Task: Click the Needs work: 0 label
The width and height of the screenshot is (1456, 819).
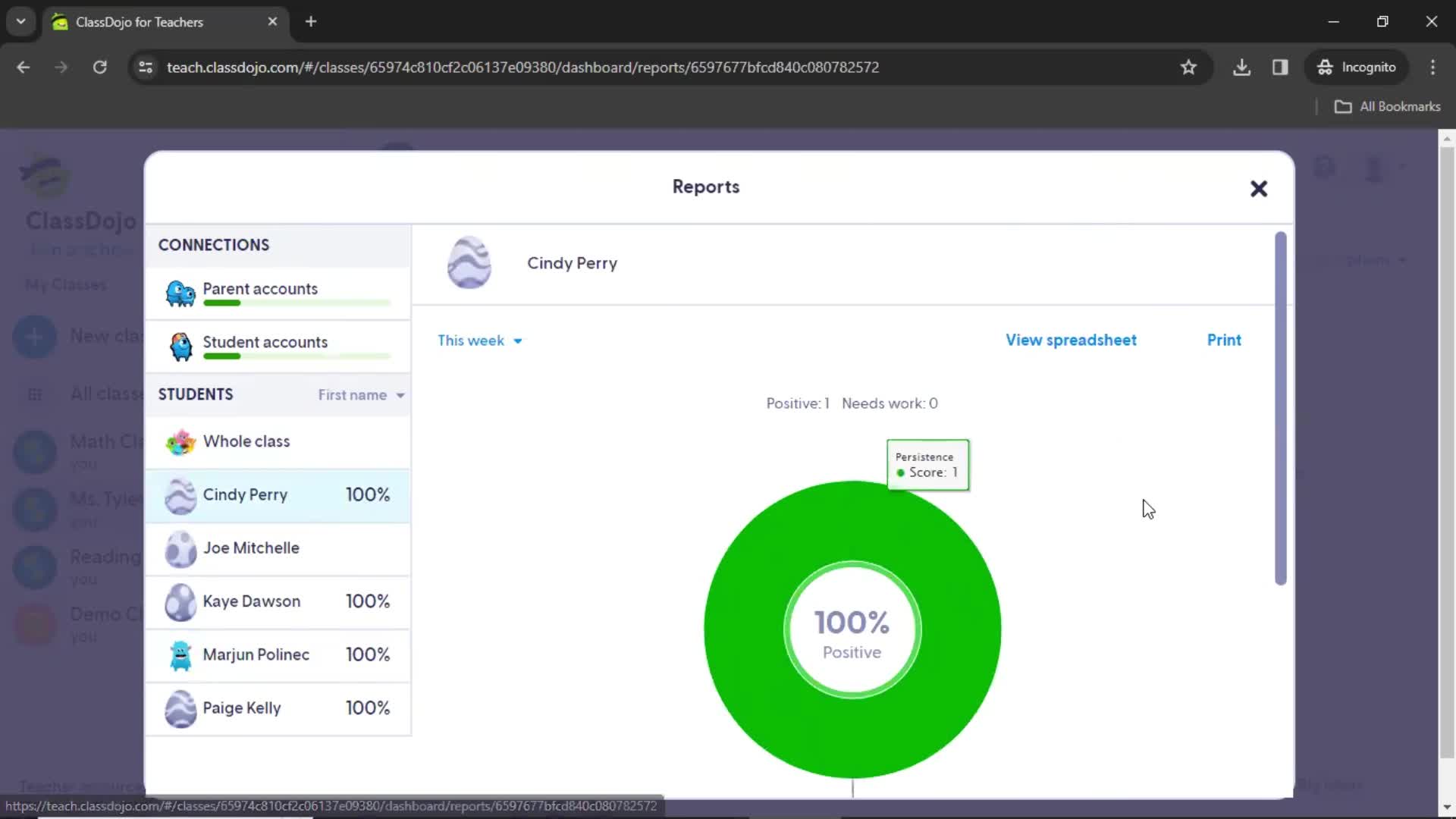Action: point(890,403)
